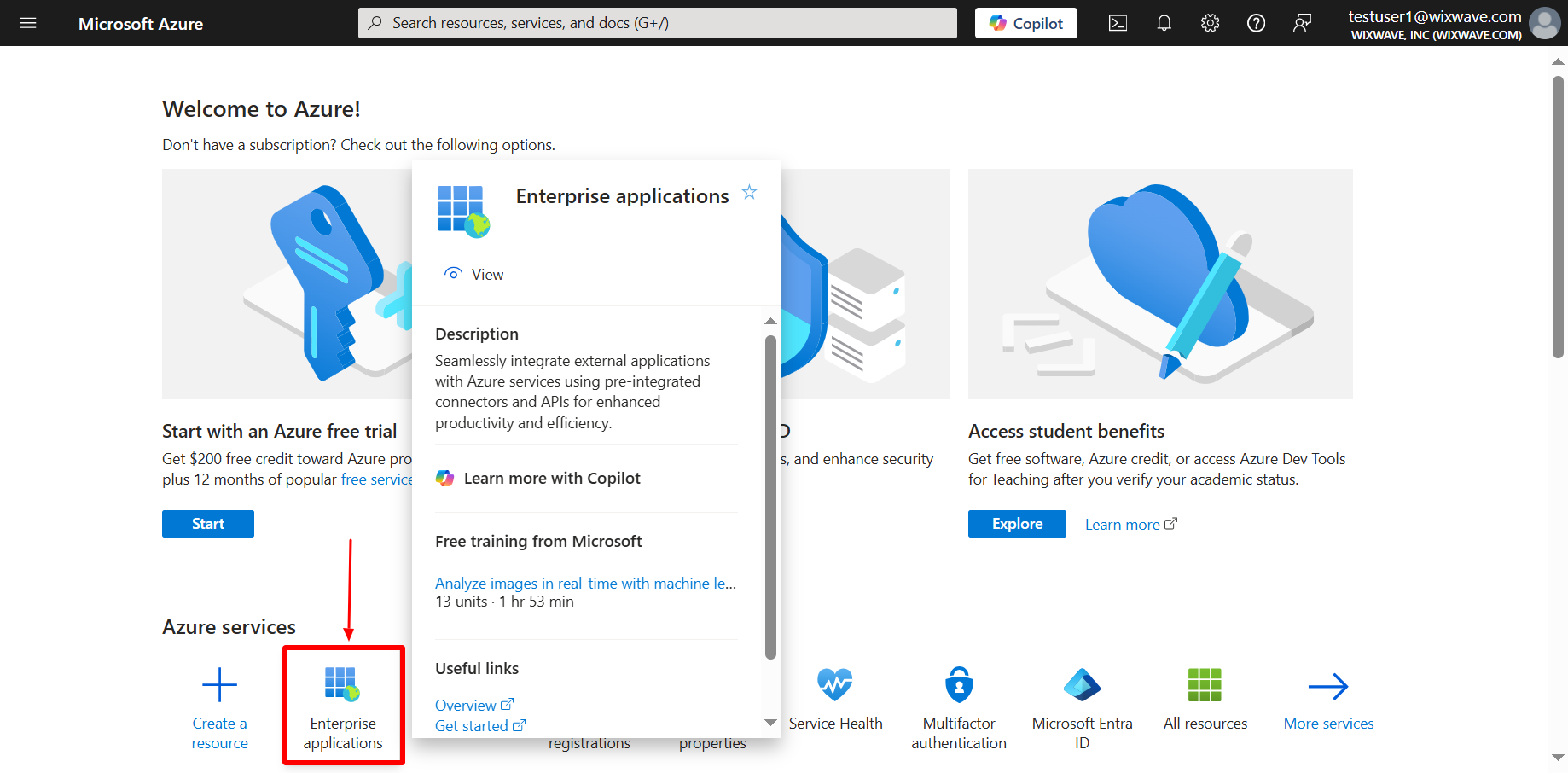
Task: Click the free services link
Action: tap(376, 479)
